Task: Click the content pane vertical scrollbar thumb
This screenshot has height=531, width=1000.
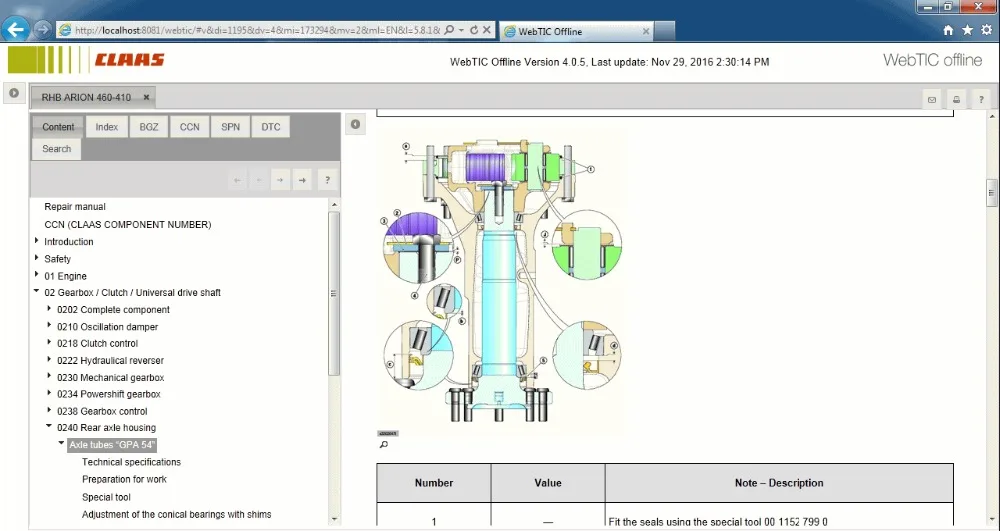Action: (x=991, y=193)
